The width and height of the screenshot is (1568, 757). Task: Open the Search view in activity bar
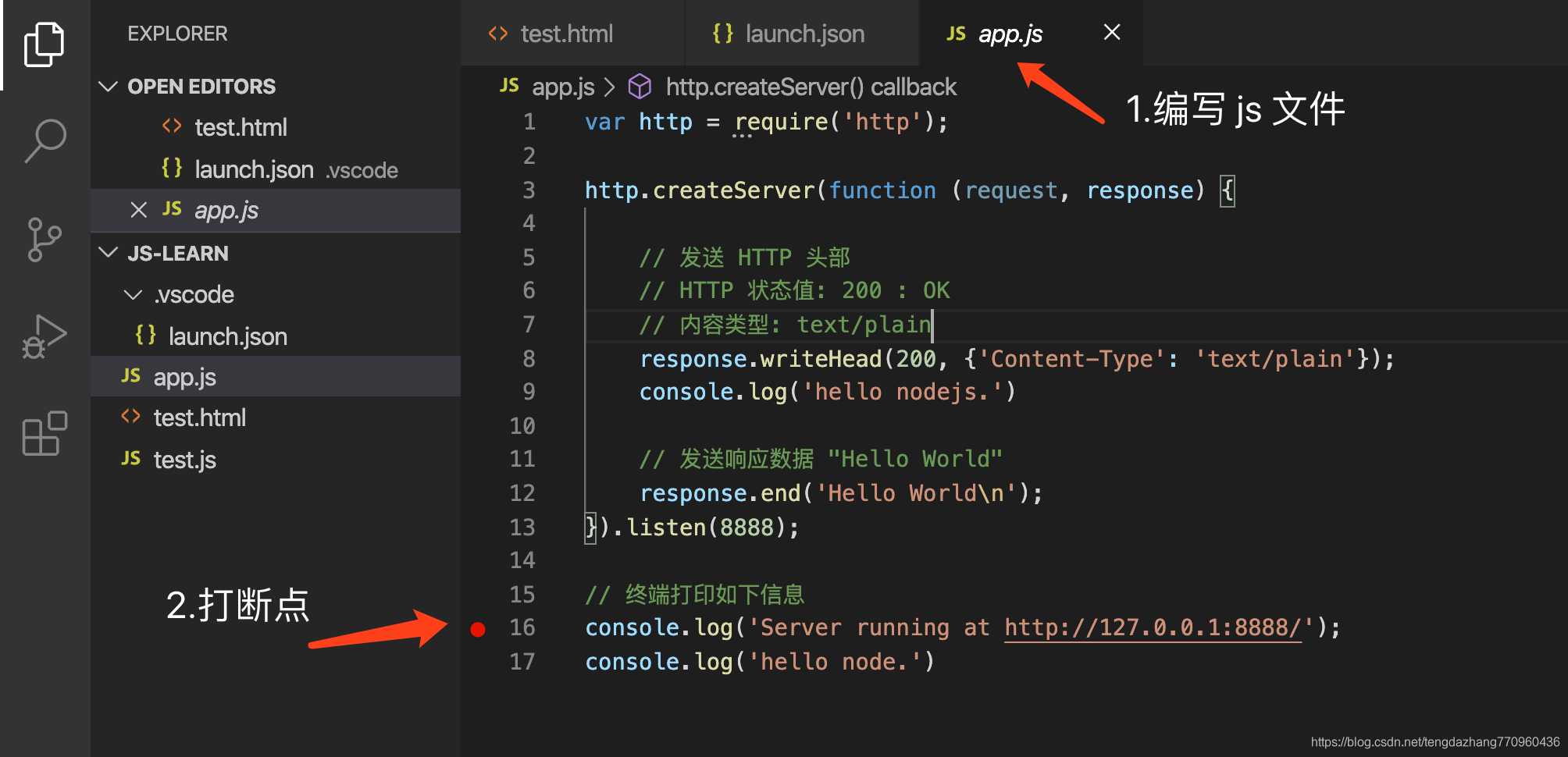tap(45, 141)
